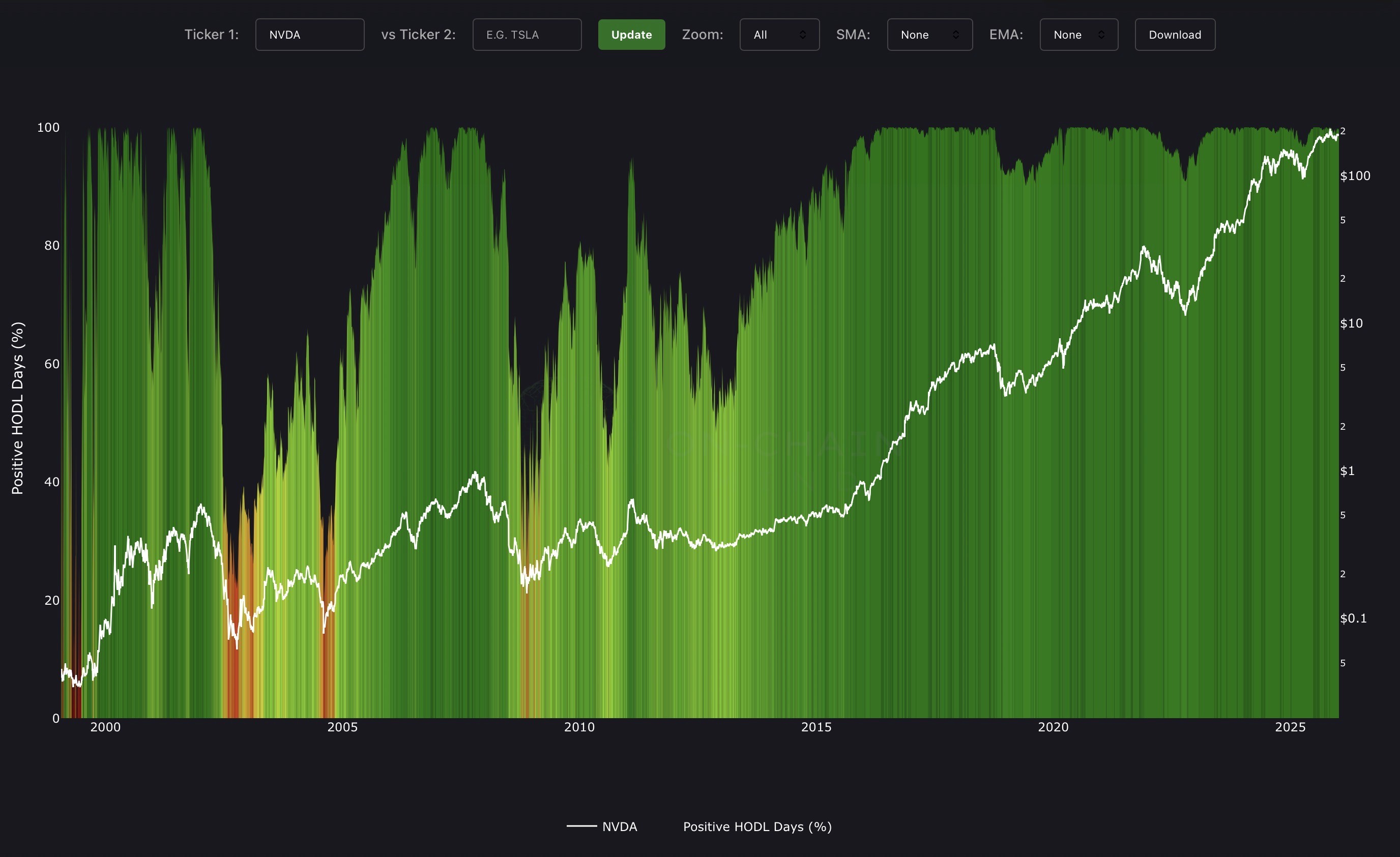This screenshot has height=857, width=1400.
Task: Toggle Positive HODL Days (%) legend entry
Action: click(757, 826)
